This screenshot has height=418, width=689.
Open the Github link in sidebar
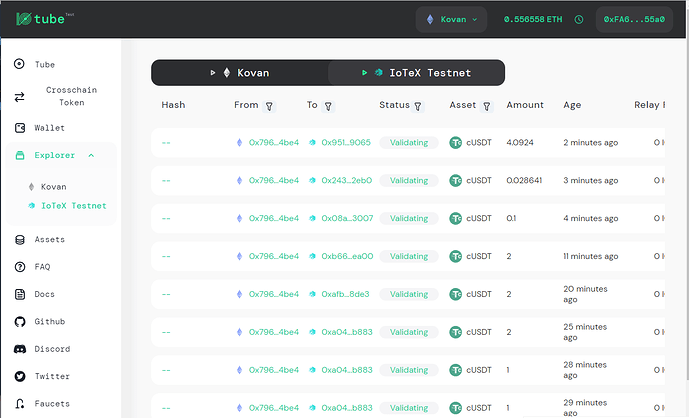(50, 321)
